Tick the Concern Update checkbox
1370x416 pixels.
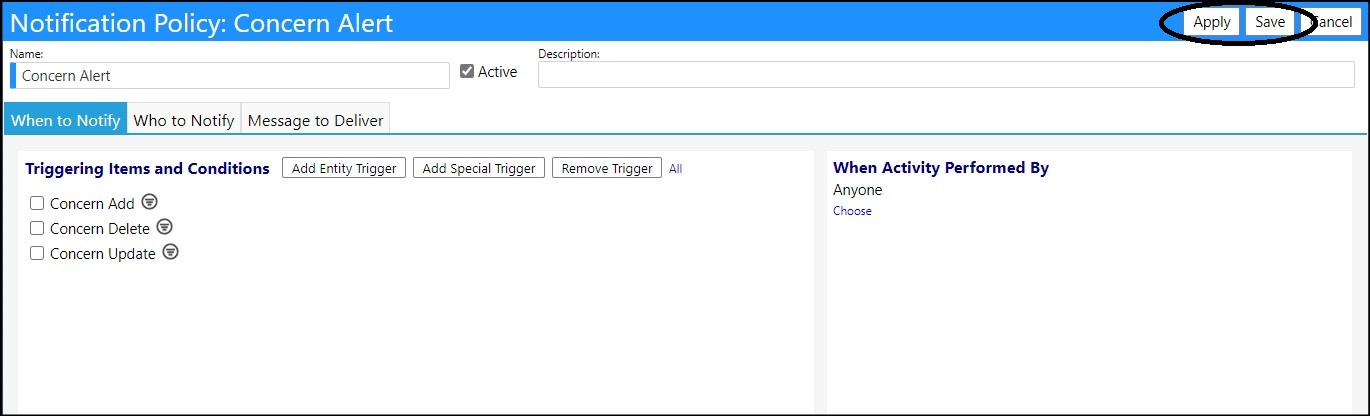[37, 253]
